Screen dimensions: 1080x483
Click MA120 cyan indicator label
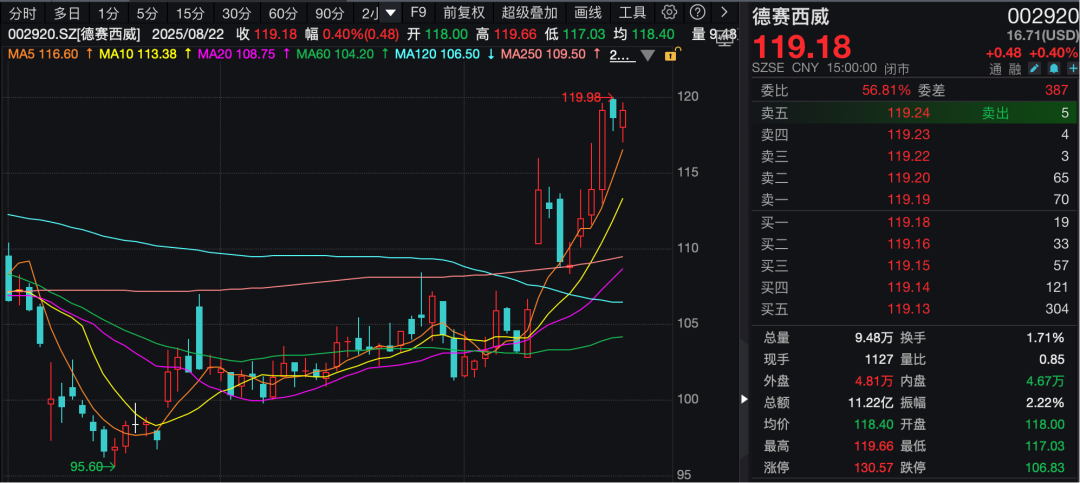[437, 54]
